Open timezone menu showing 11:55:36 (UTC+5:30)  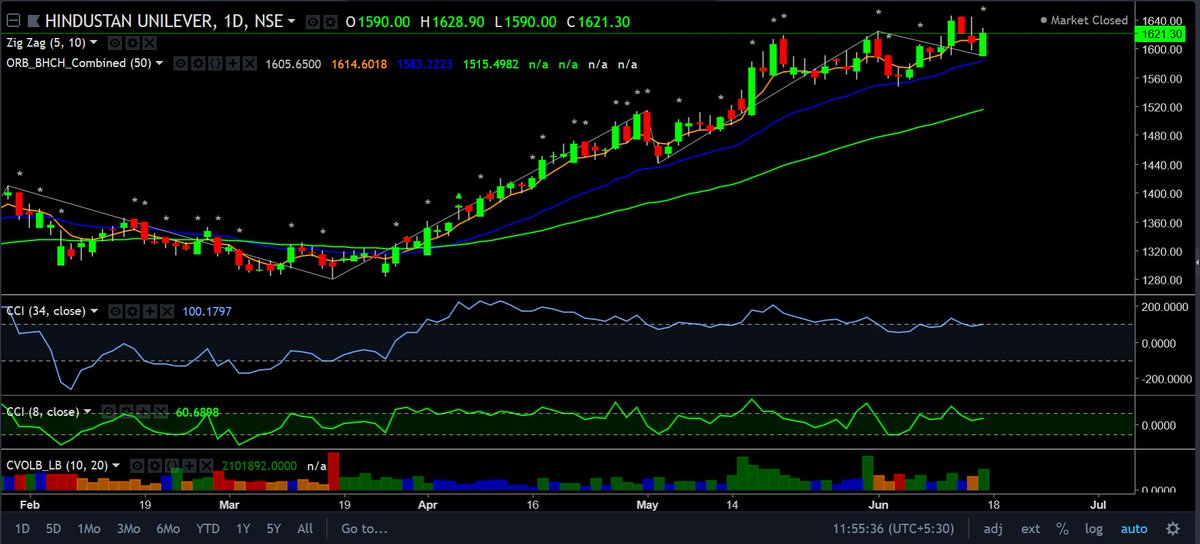pos(893,529)
